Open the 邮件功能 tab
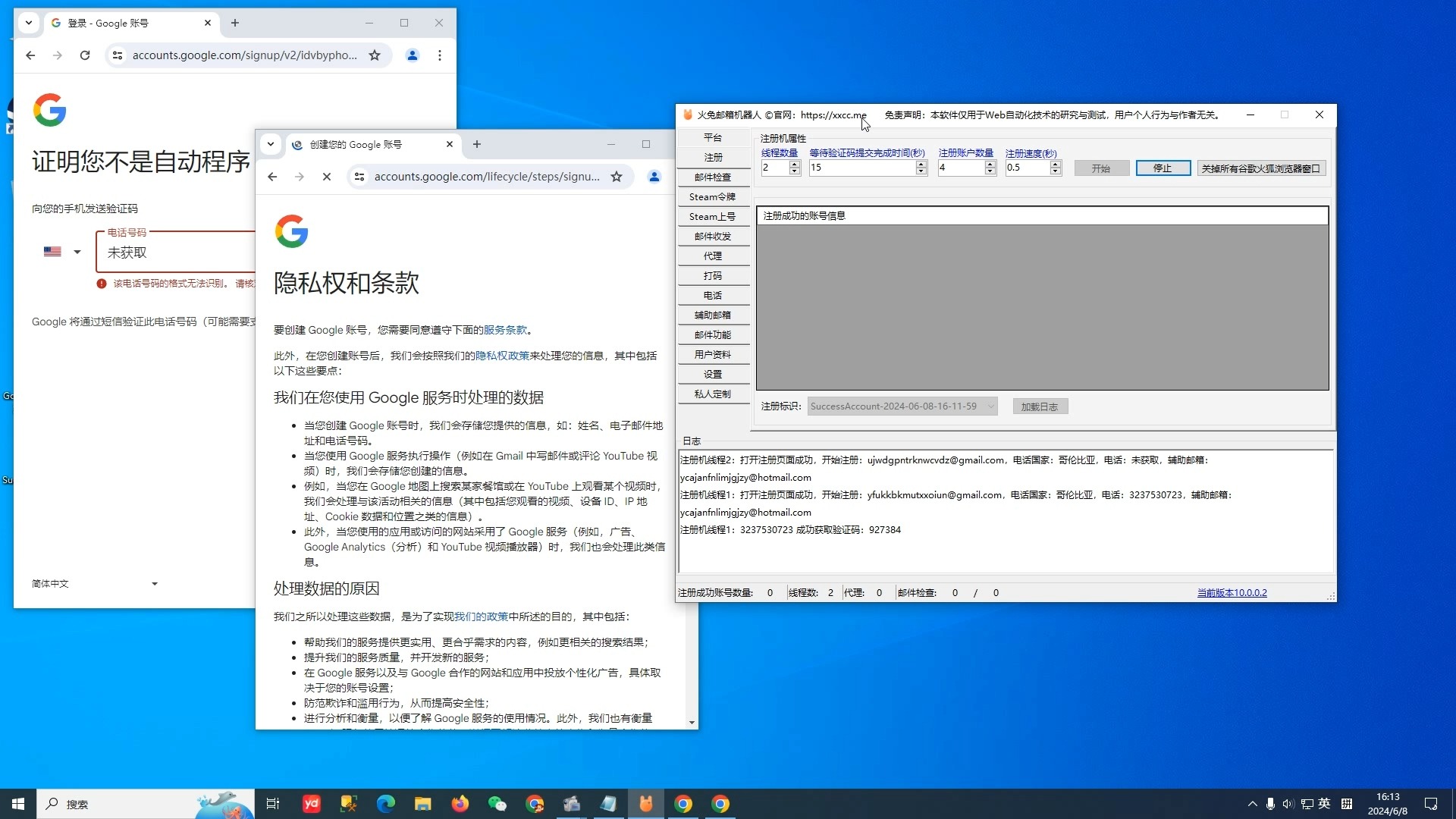Viewport: 1456px width, 819px height. pos(713,335)
